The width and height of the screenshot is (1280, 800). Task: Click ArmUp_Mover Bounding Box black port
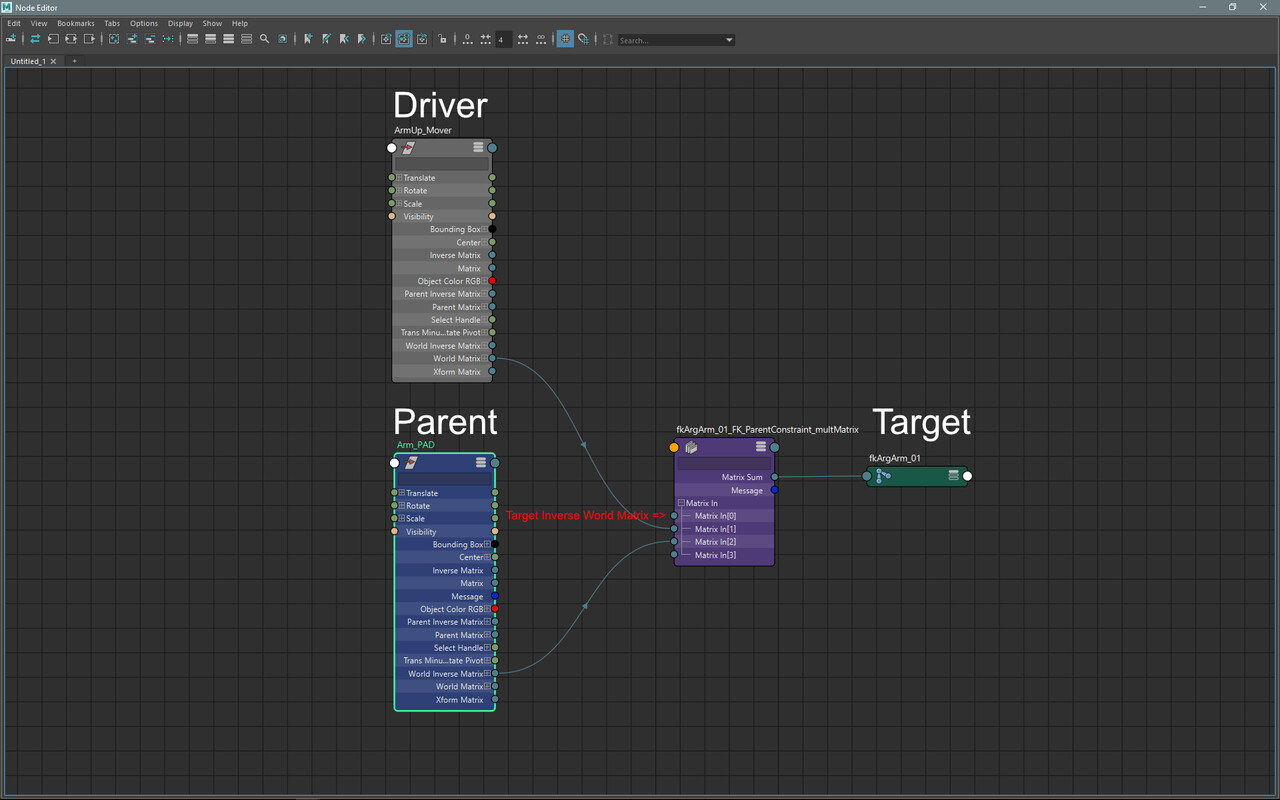492,229
